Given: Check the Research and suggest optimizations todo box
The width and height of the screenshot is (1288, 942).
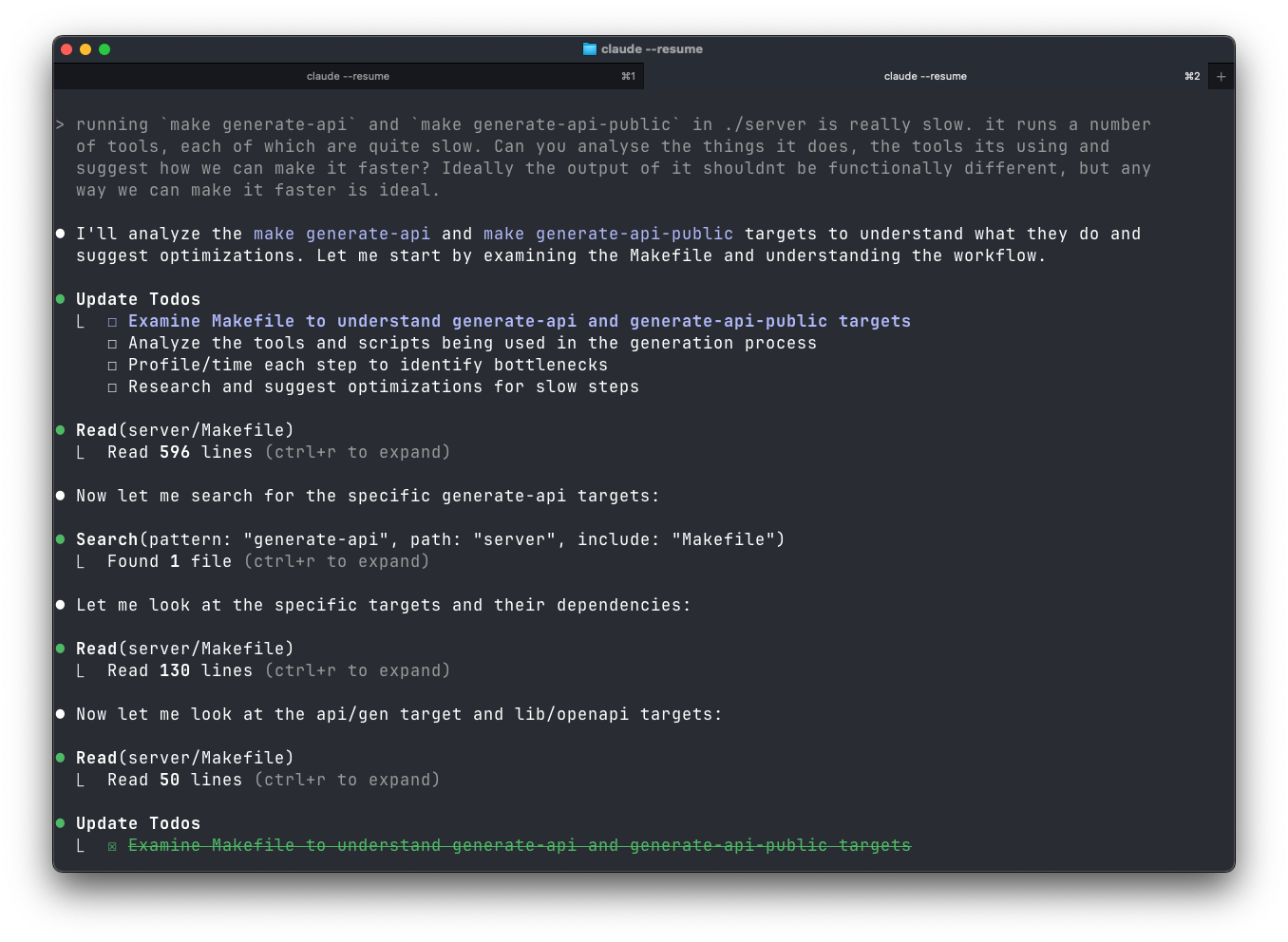Looking at the screenshot, I should tap(112, 386).
